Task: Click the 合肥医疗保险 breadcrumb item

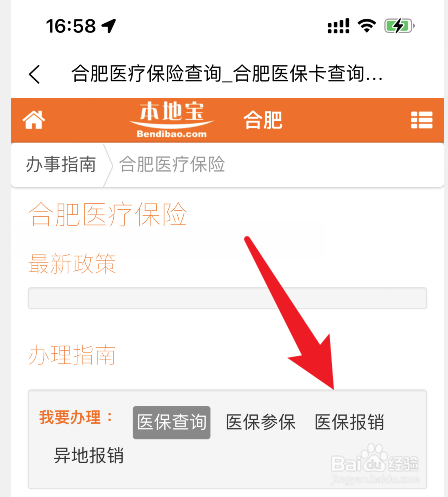Action: tap(172, 164)
